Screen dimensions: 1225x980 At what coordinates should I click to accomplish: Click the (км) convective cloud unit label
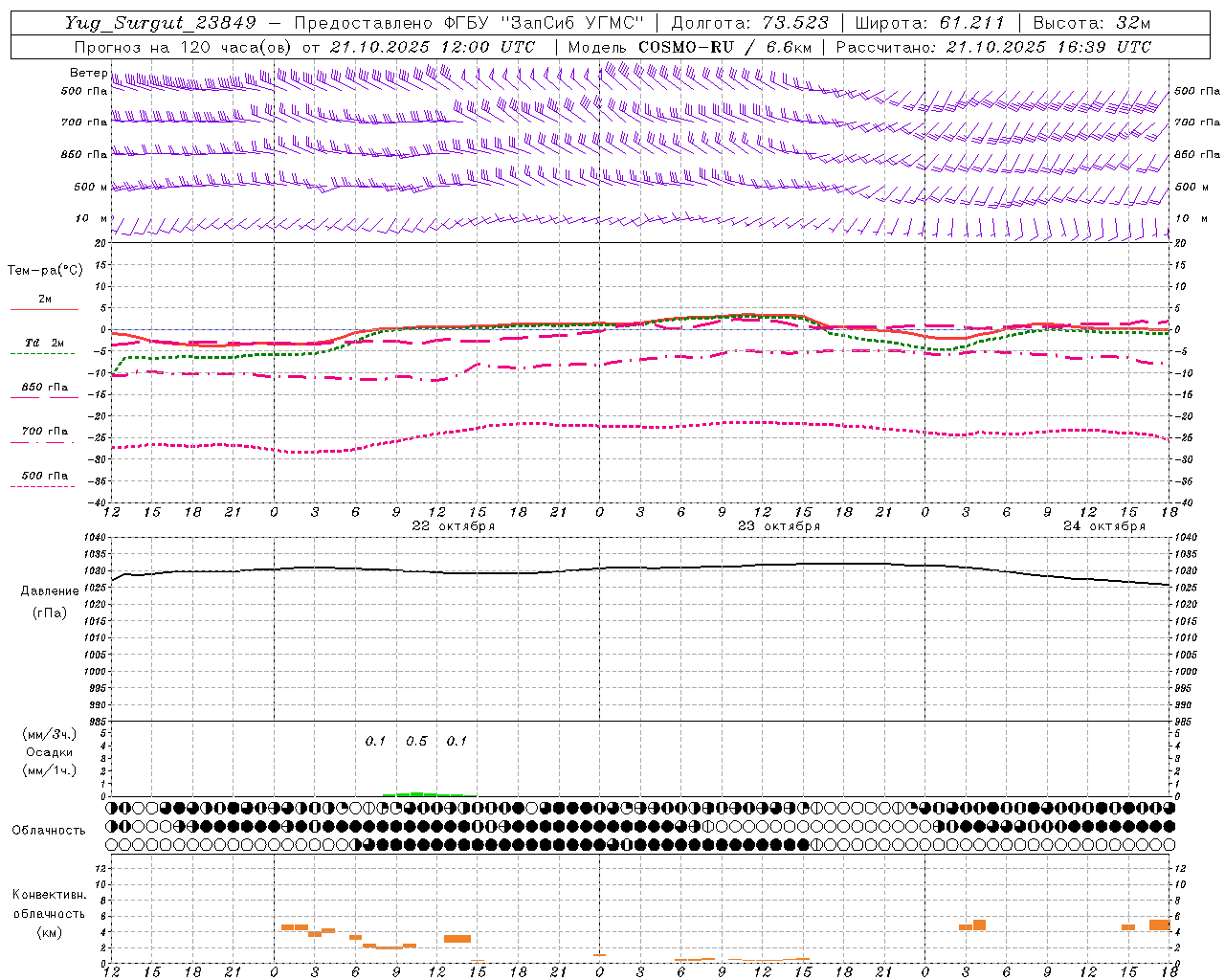(49, 932)
